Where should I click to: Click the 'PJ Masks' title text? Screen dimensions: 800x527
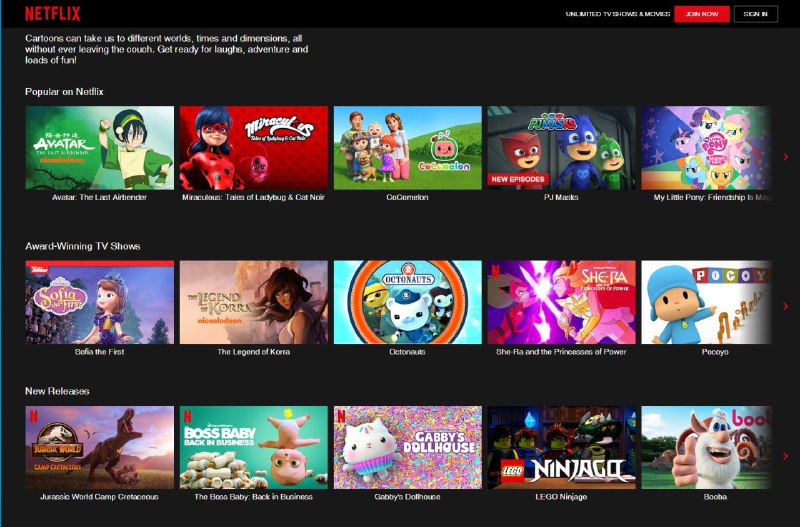(561, 197)
